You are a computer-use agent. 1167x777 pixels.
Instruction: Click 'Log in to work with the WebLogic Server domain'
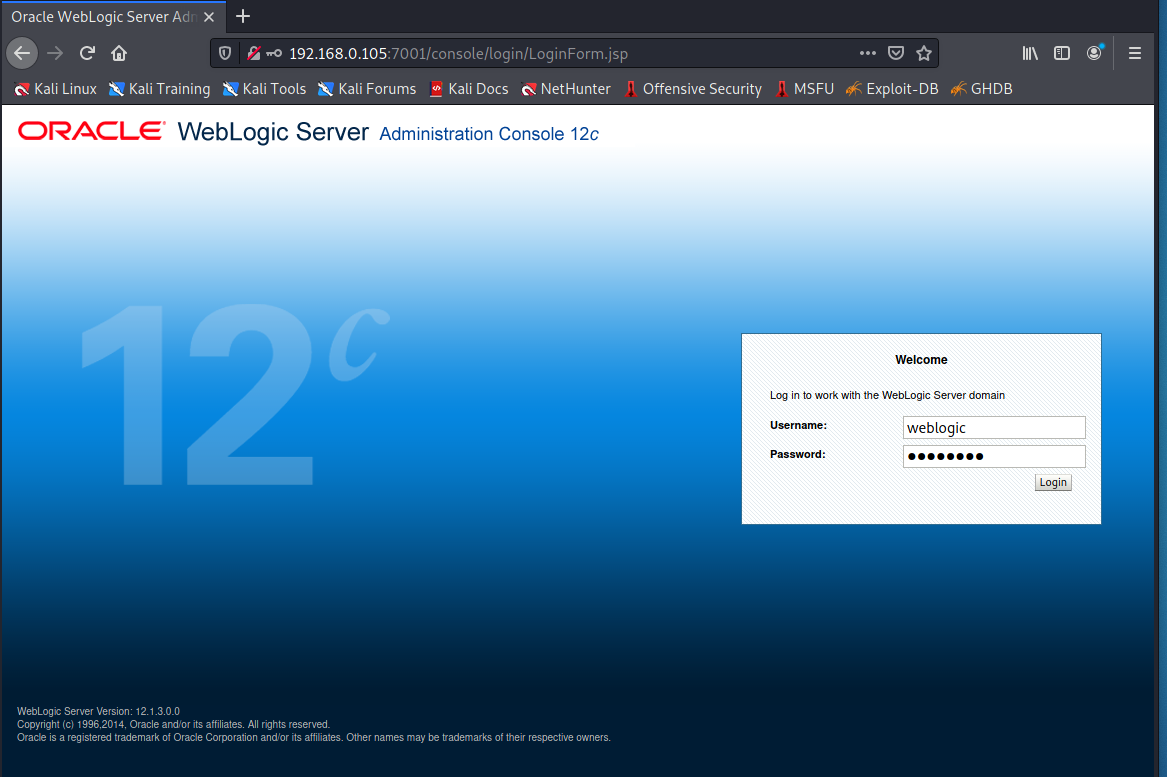[x=887, y=395]
